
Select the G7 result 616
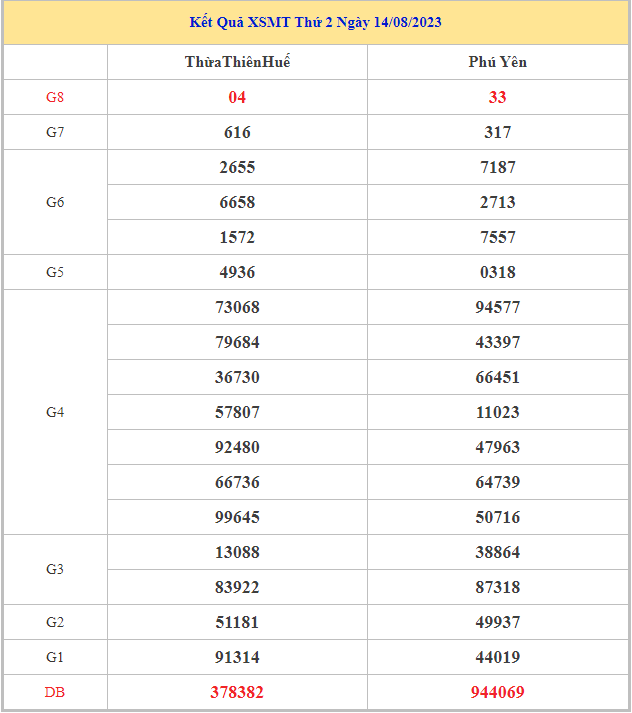(x=237, y=132)
